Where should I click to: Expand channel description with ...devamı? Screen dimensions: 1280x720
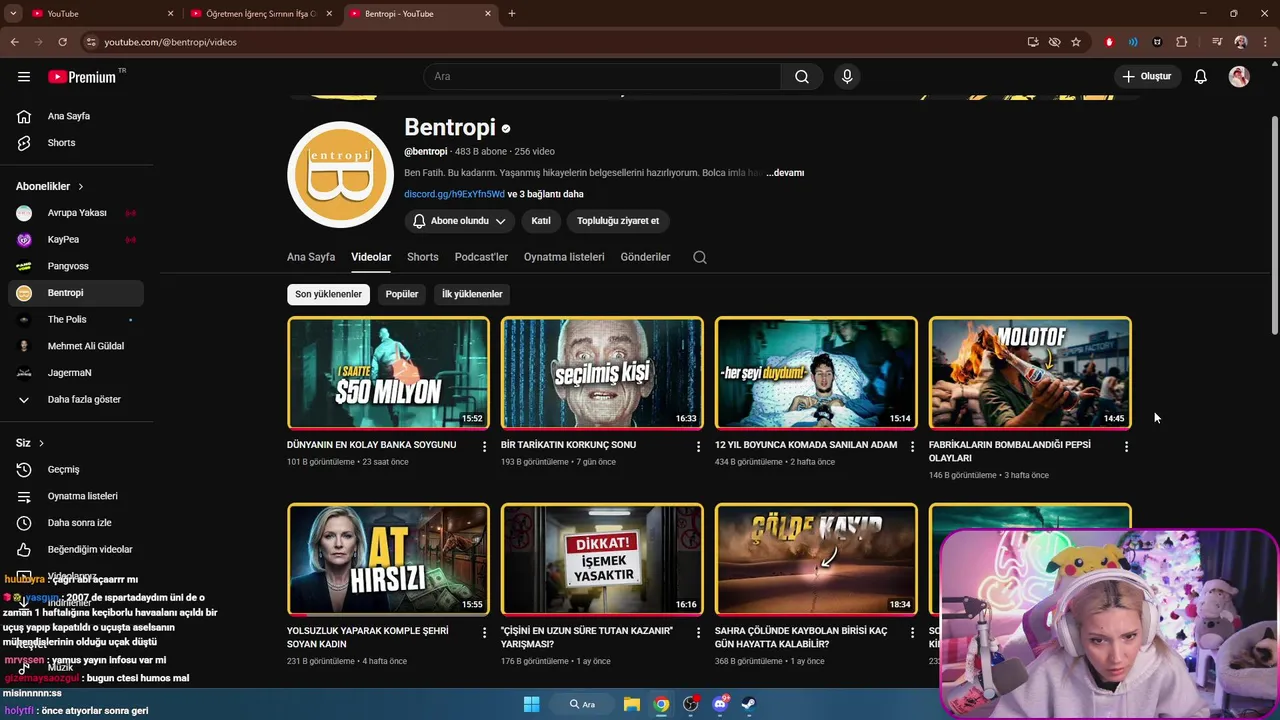pyautogui.click(x=785, y=173)
